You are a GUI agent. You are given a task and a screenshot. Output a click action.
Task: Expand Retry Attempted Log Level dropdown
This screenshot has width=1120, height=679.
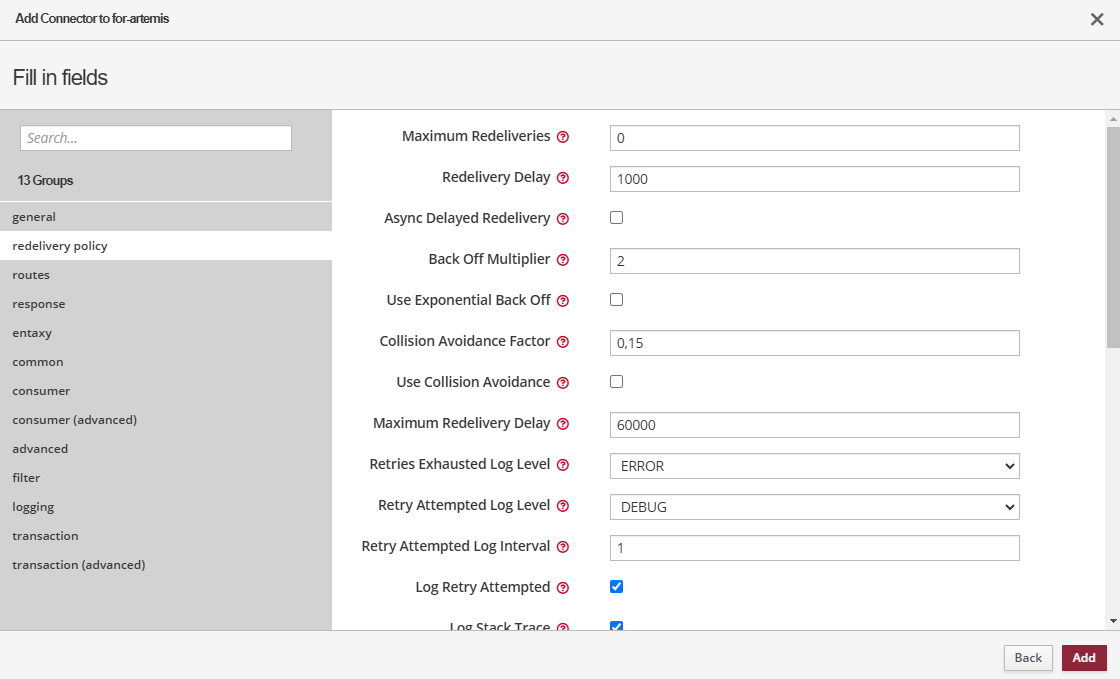(814, 507)
